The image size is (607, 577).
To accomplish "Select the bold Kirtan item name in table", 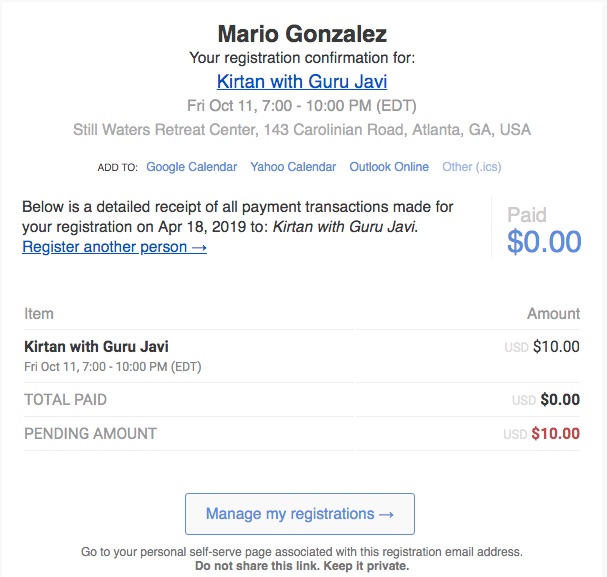I will click(96, 347).
